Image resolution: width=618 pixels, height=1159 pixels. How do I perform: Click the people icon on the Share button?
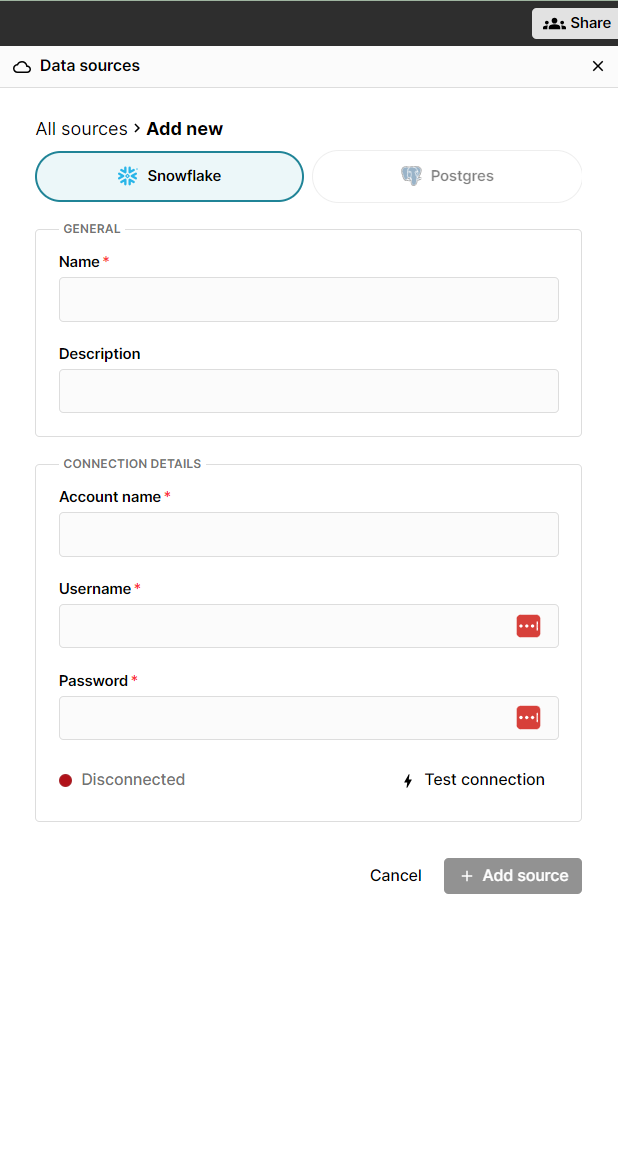pyautogui.click(x=553, y=22)
